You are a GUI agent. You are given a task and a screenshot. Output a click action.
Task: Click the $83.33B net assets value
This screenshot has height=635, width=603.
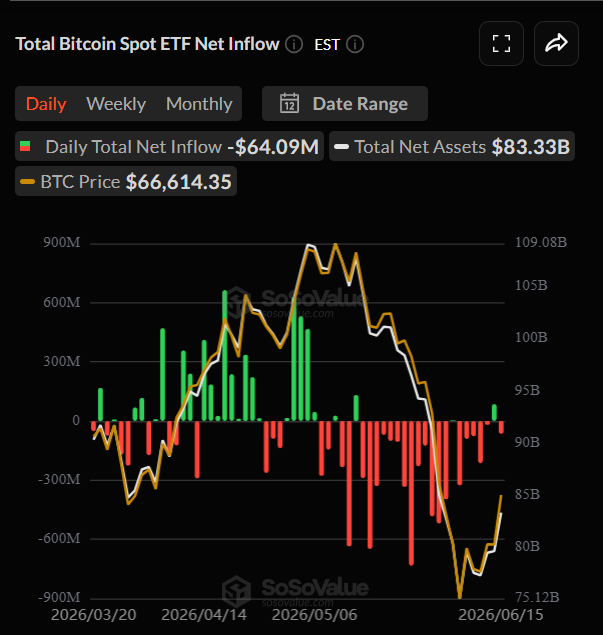(531, 147)
